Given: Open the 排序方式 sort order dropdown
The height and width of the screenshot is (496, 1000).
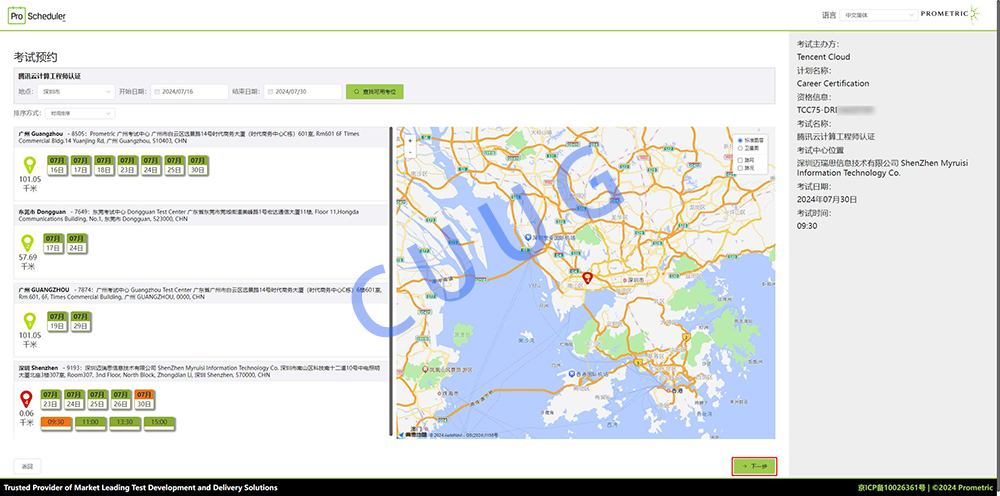Looking at the screenshot, I should click(x=80, y=113).
